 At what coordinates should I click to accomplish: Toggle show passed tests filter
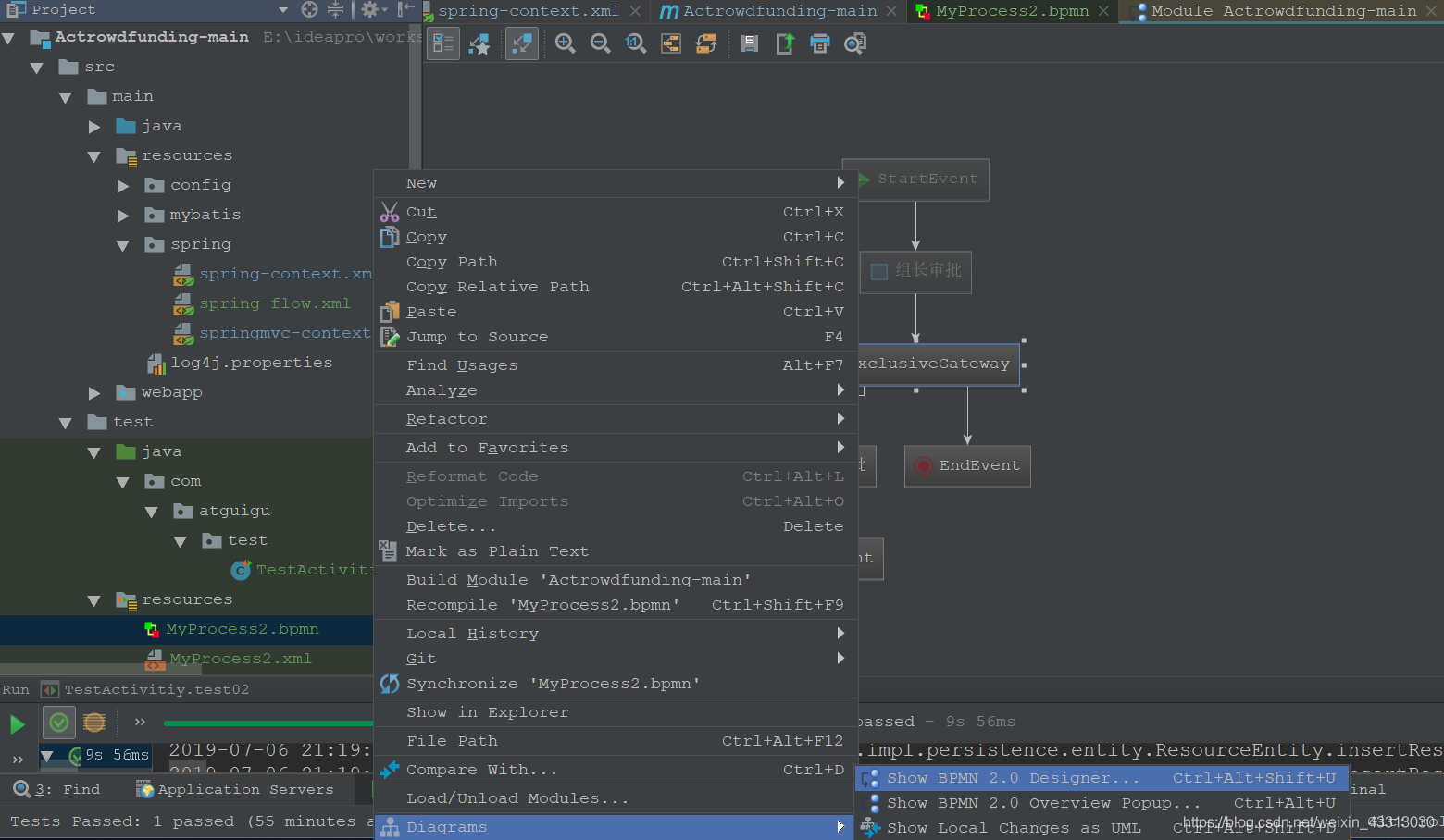[x=59, y=723]
